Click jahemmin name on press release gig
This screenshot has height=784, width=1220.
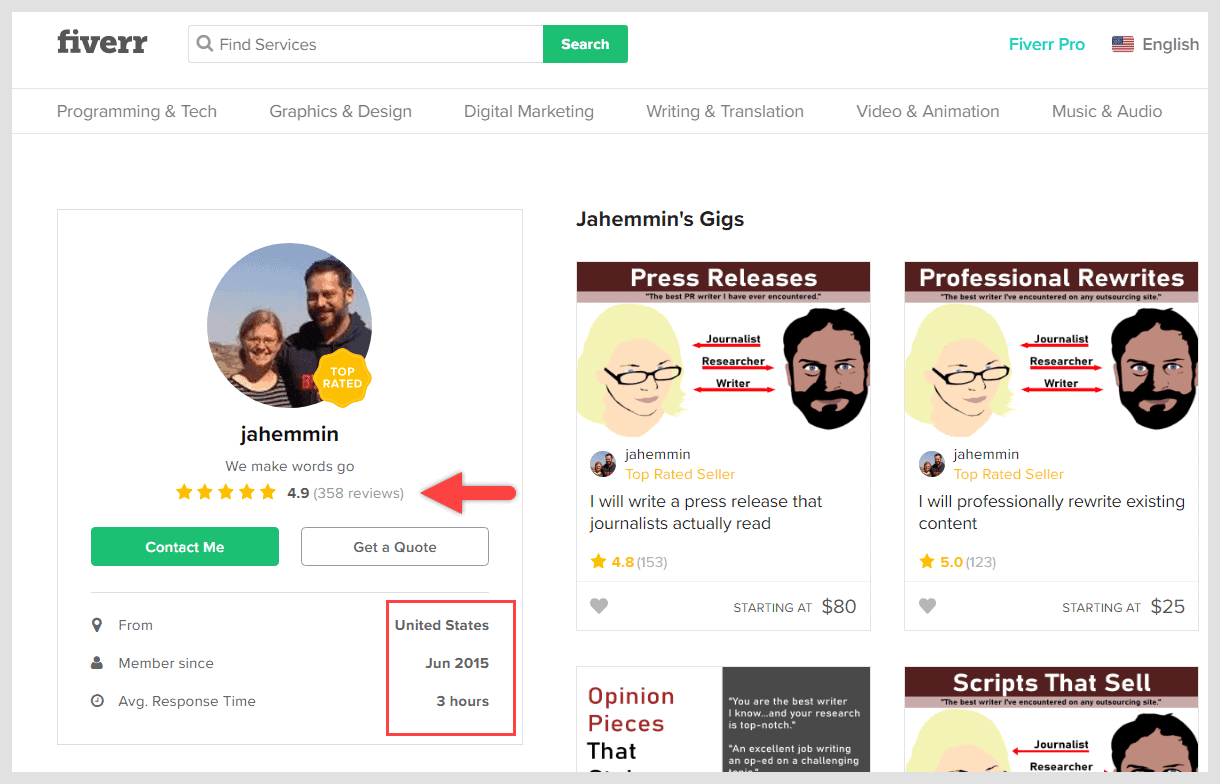point(658,455)
